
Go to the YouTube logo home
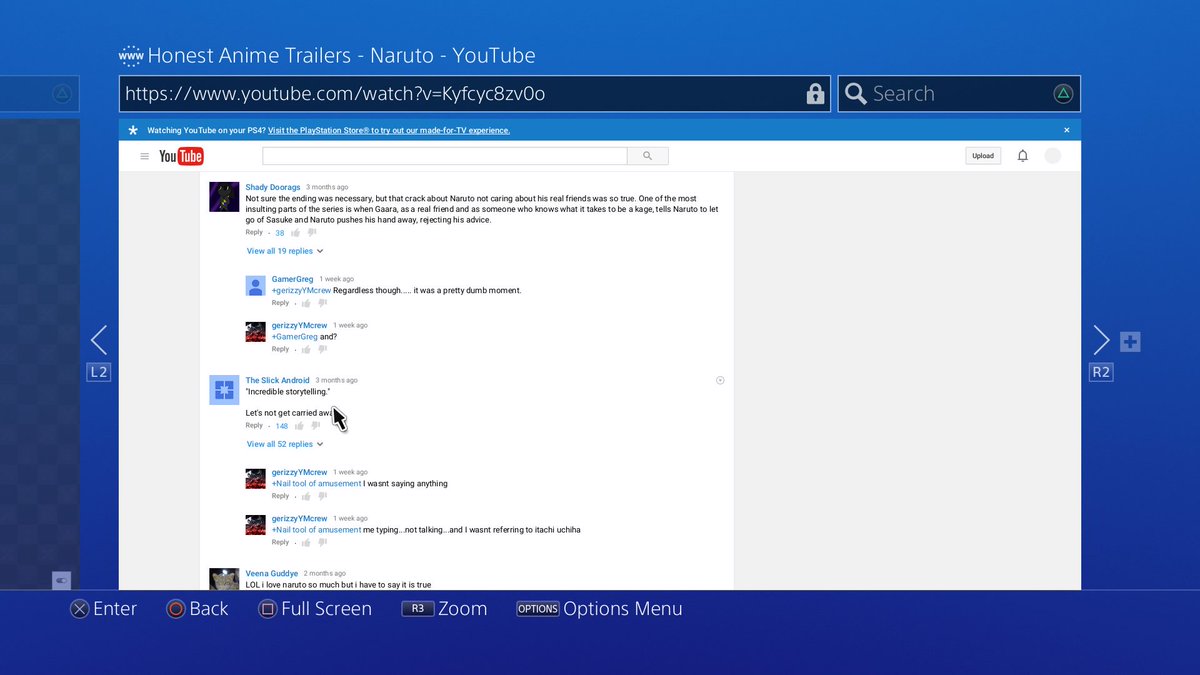[x=181, y=156]
